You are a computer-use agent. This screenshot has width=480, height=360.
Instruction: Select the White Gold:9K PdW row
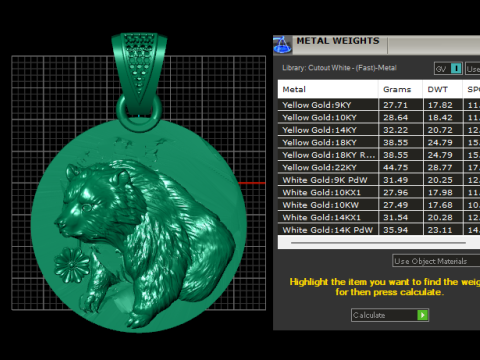[379, 180]
